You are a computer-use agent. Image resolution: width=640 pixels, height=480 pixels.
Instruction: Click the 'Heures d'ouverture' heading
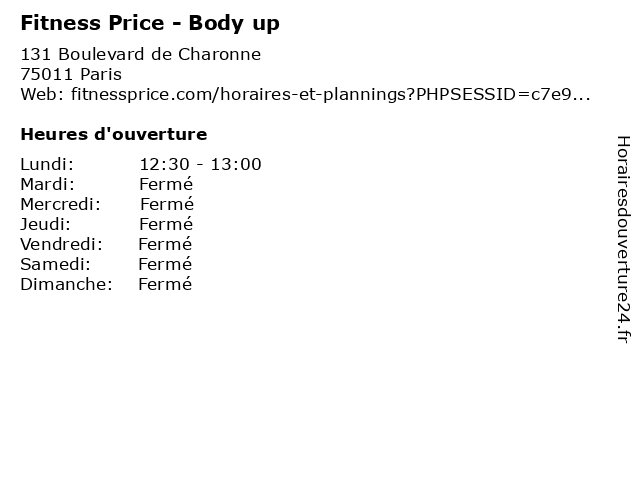[x=113, y=134]
